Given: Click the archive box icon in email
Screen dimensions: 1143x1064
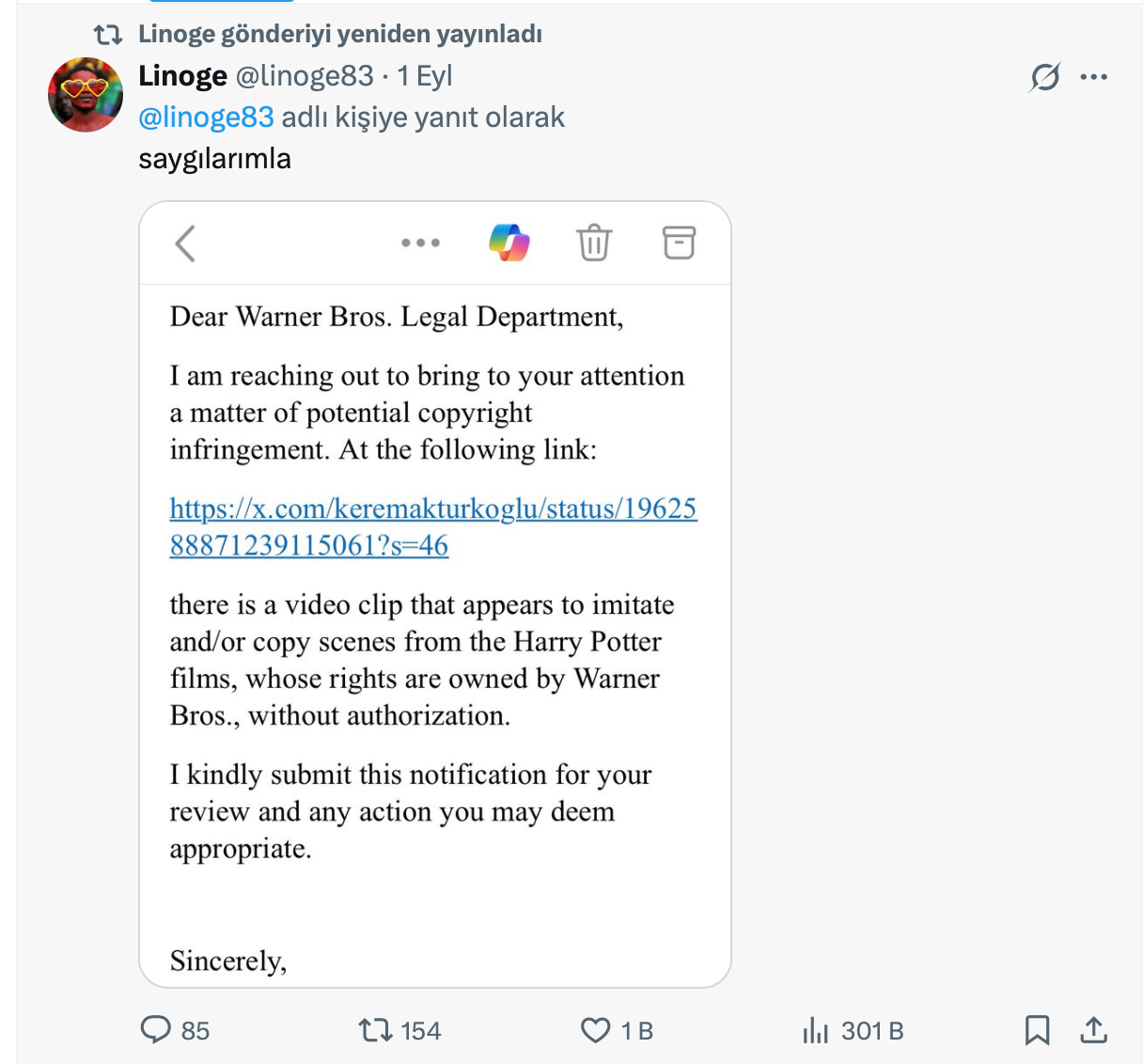Looking at the screenshot, I should [x=679, y=243].
